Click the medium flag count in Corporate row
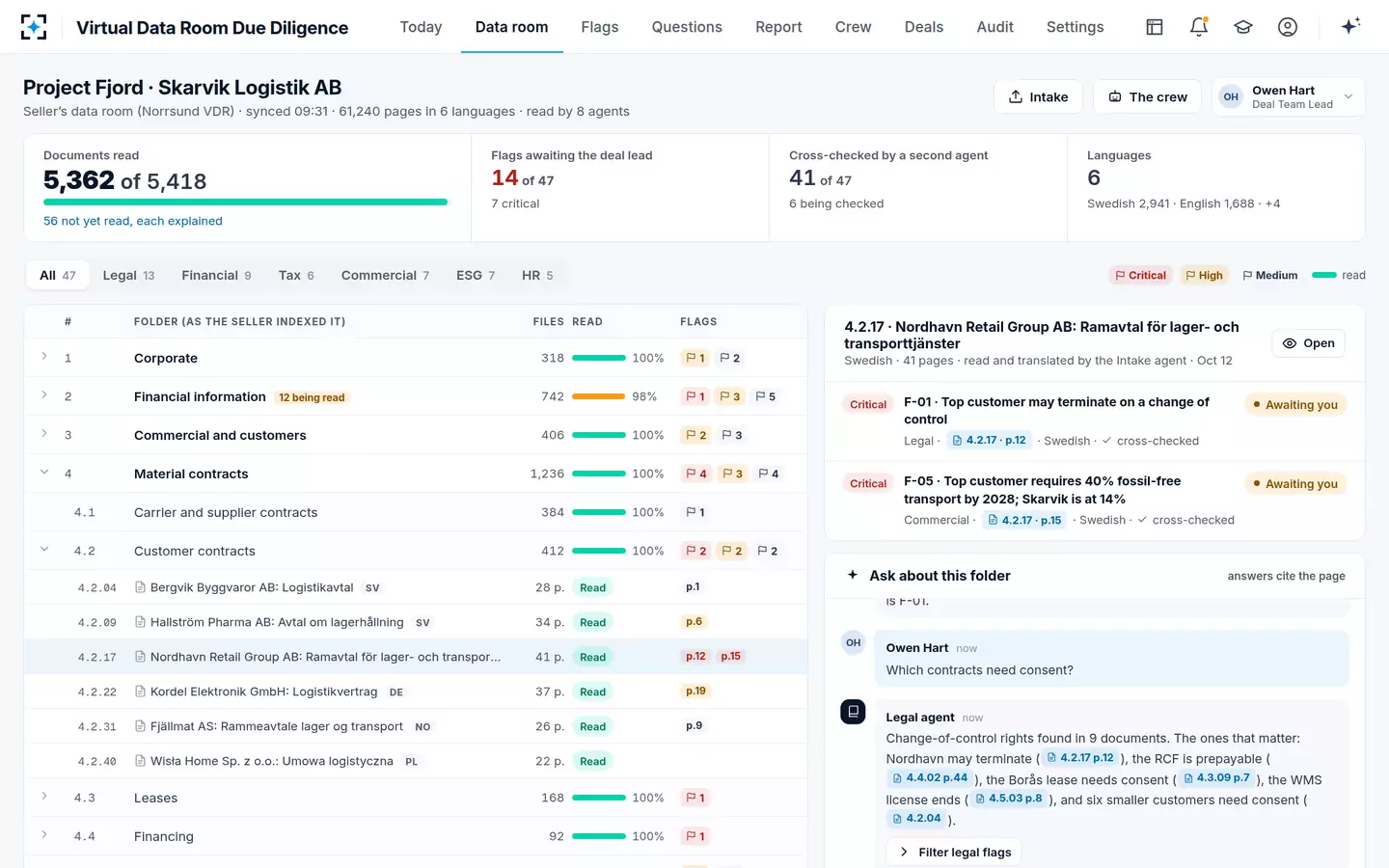 [730, 358]
